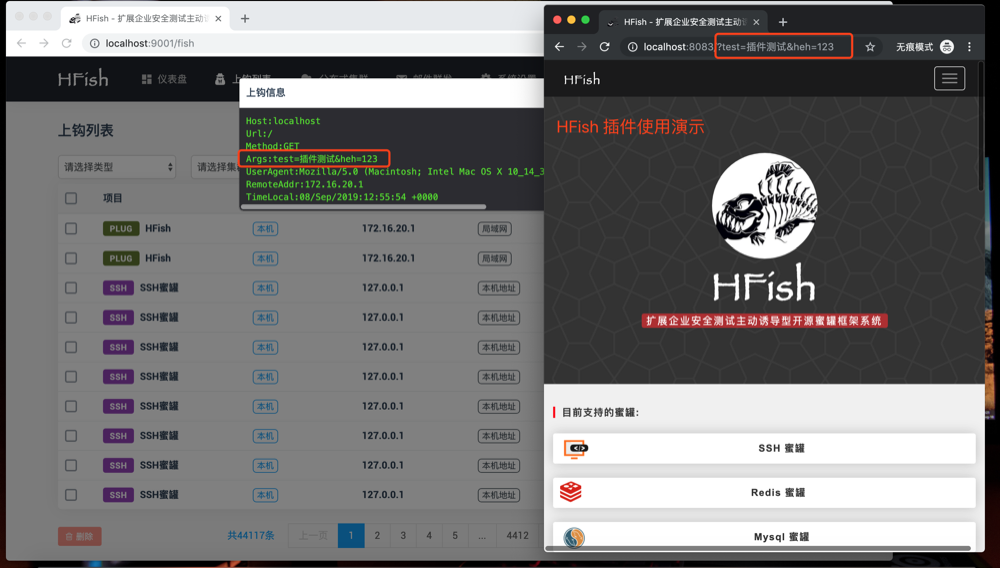Click the Redis honeypot red icon
The height and width of the screenshot is (568, 1000).
(571, 492)
